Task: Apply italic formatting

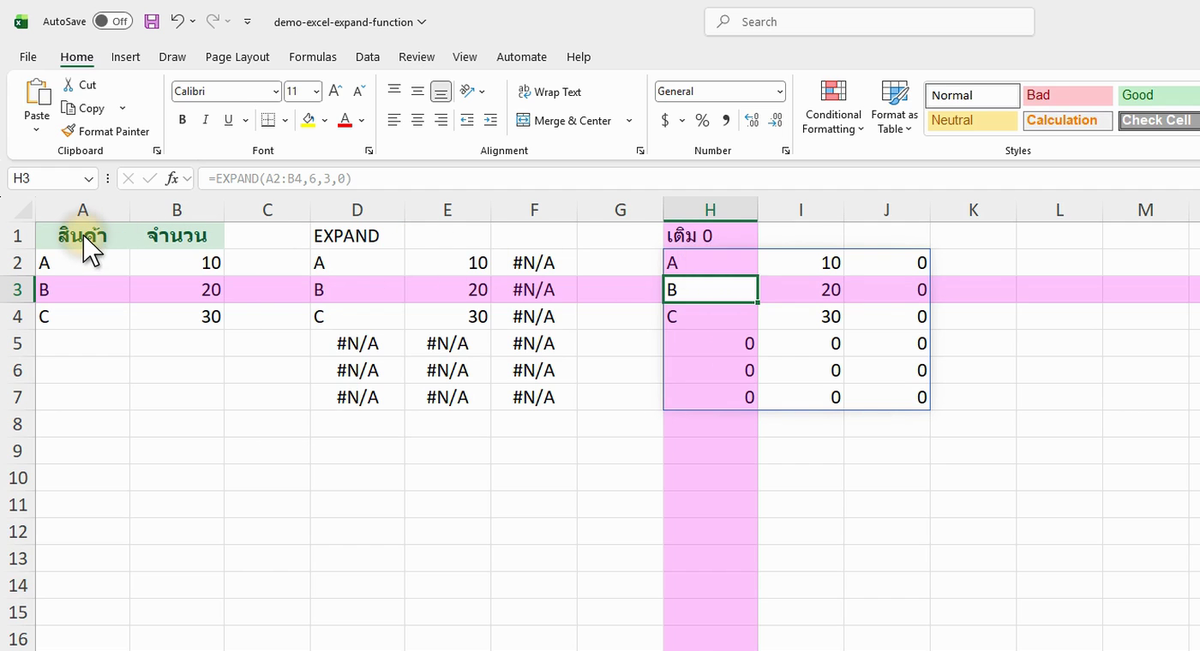Action: [205, 120]
